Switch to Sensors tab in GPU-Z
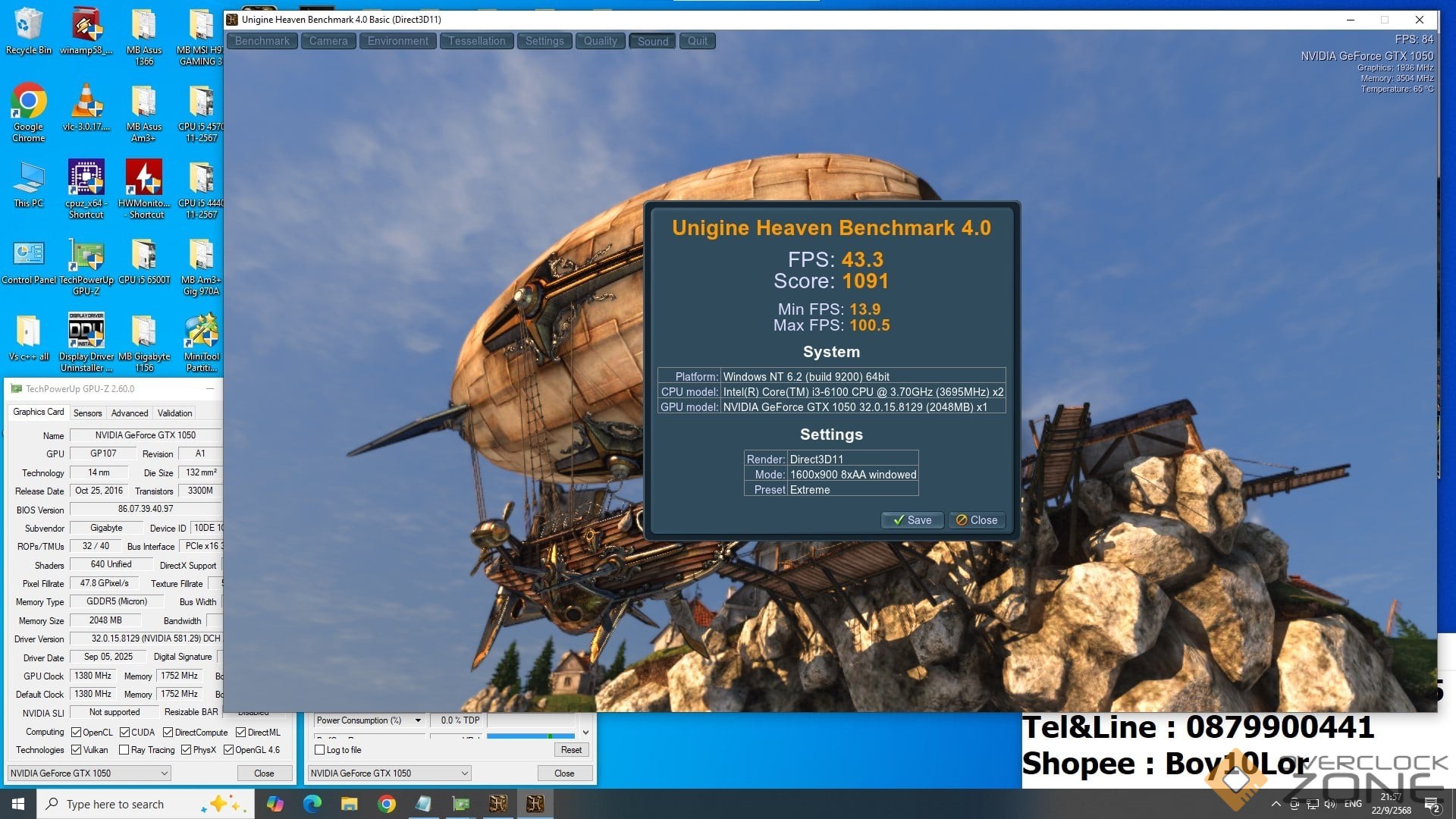Viewport: 1456px width, 819px height. [x=87, y=413]
